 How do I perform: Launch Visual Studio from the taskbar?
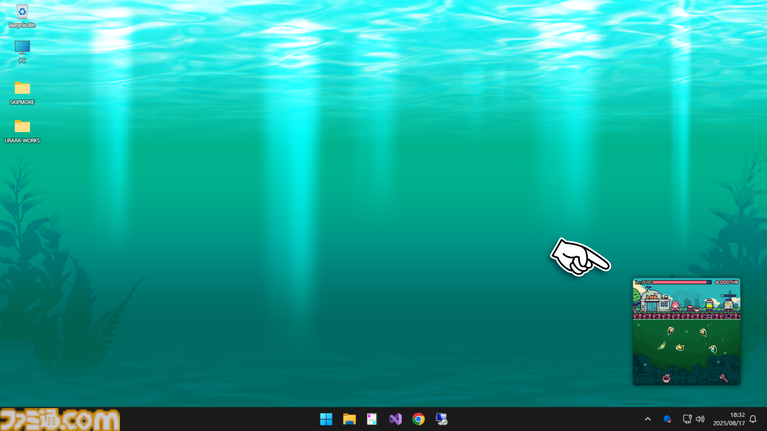click(395, 419)
